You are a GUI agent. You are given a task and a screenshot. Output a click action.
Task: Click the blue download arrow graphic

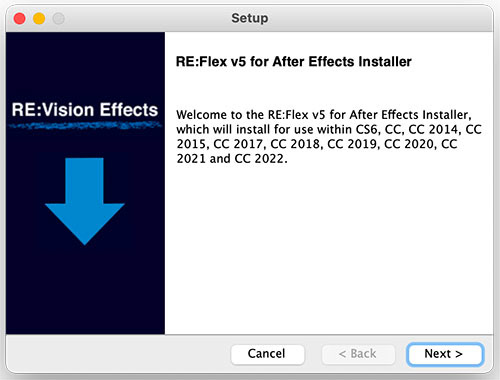[85, 201]
